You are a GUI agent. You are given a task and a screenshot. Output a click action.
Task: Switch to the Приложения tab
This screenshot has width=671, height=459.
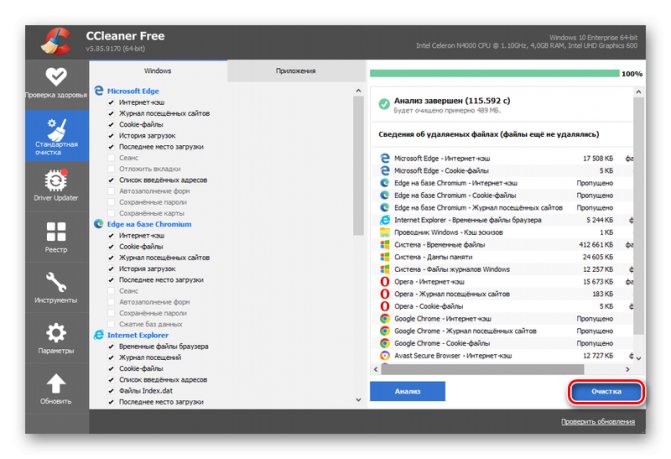[x=296, y=71]
